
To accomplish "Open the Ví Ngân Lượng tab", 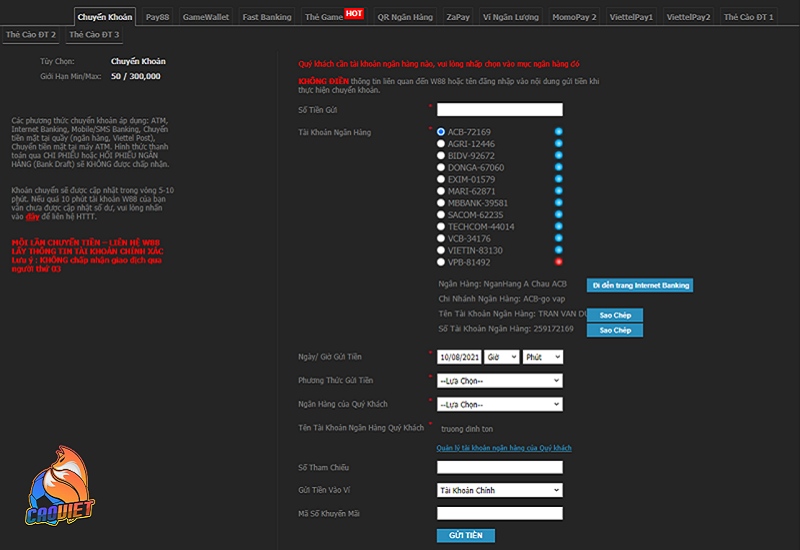I will pos(511,17).
